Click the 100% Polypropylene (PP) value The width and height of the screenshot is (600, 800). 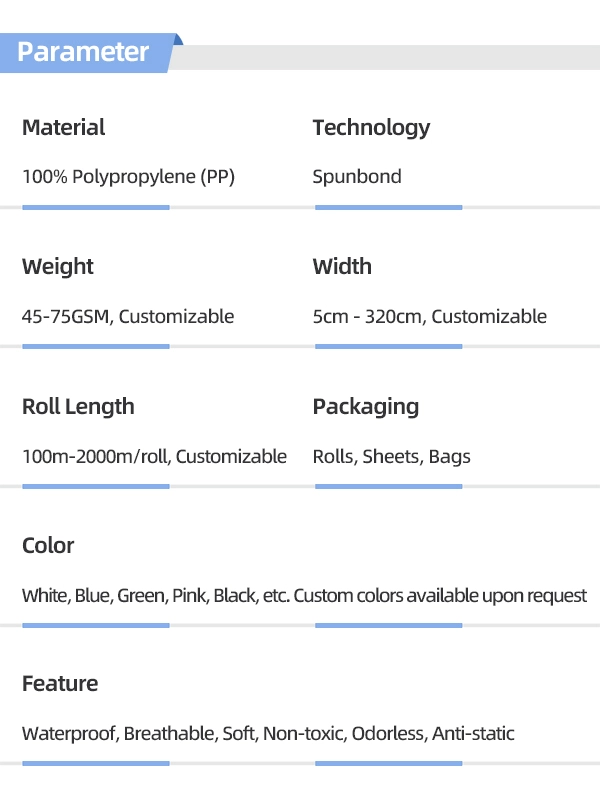[128, 177]
